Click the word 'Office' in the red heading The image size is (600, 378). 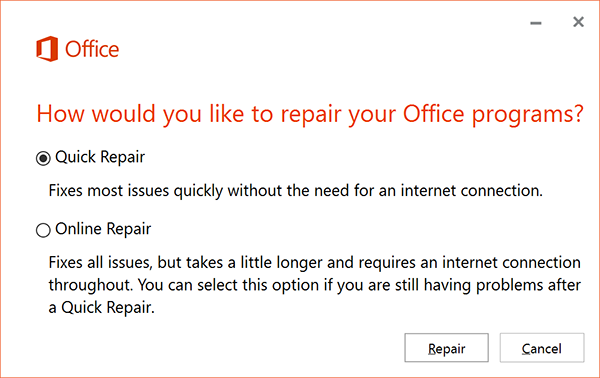pos(433,113)
